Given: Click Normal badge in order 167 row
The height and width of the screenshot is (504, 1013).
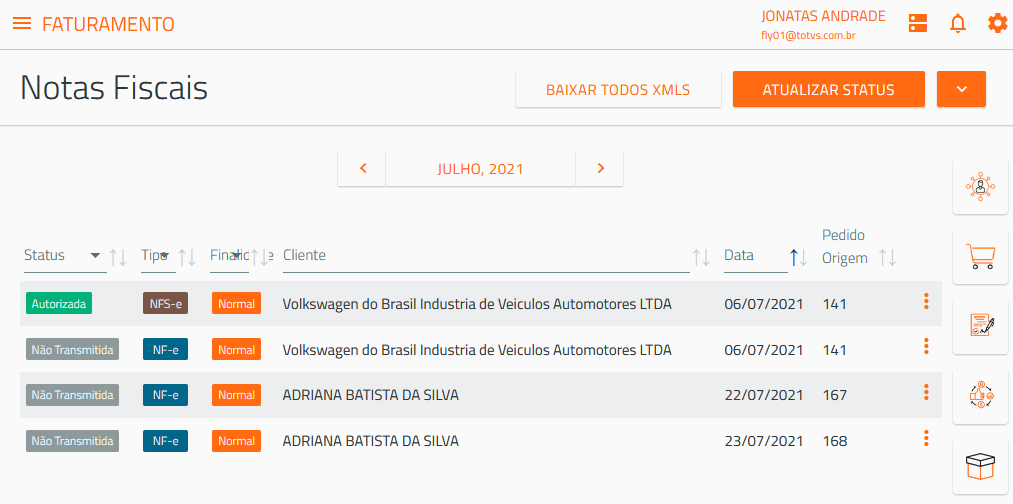Looking at the screenshot, I should [236, 395].
